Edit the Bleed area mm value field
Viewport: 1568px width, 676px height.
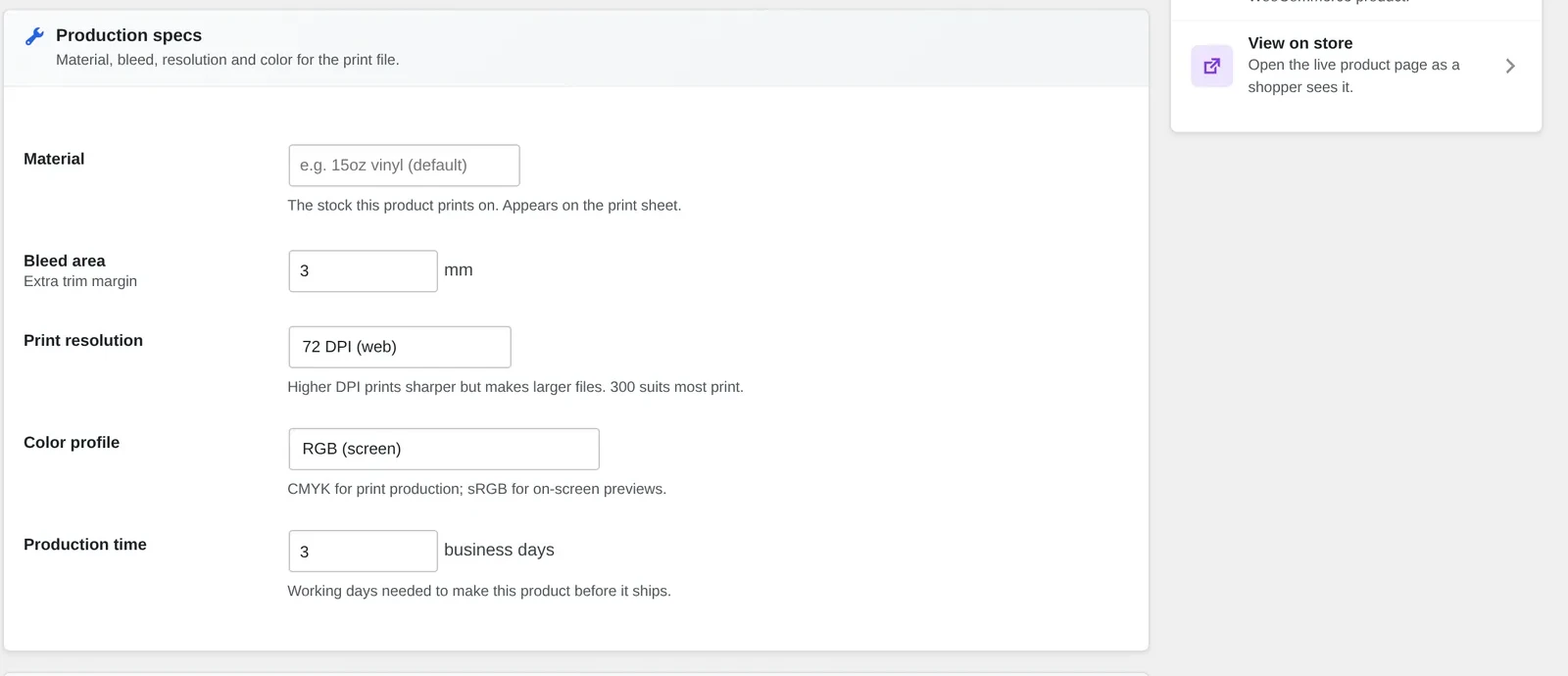click(x=363, y=270)
